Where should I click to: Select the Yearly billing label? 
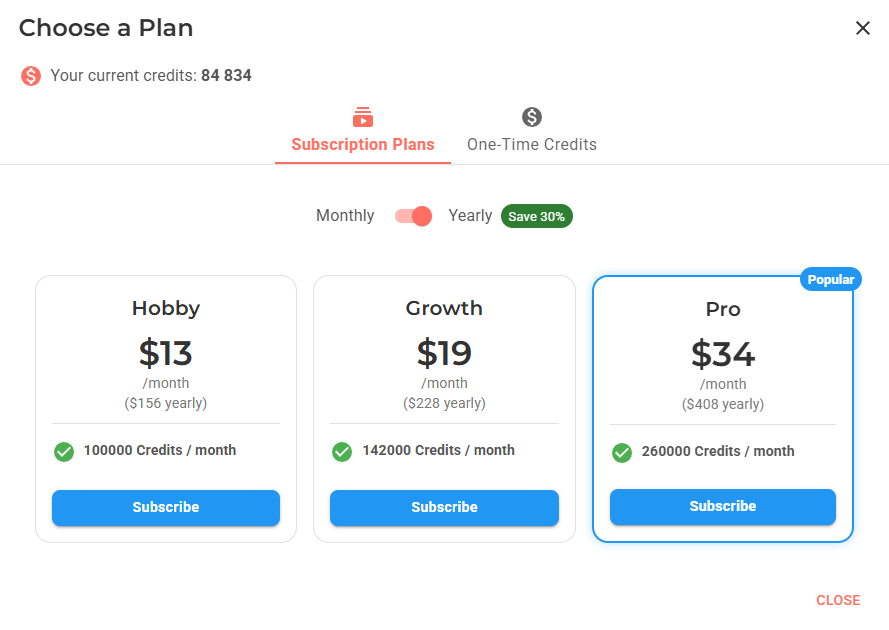point(470,215)
